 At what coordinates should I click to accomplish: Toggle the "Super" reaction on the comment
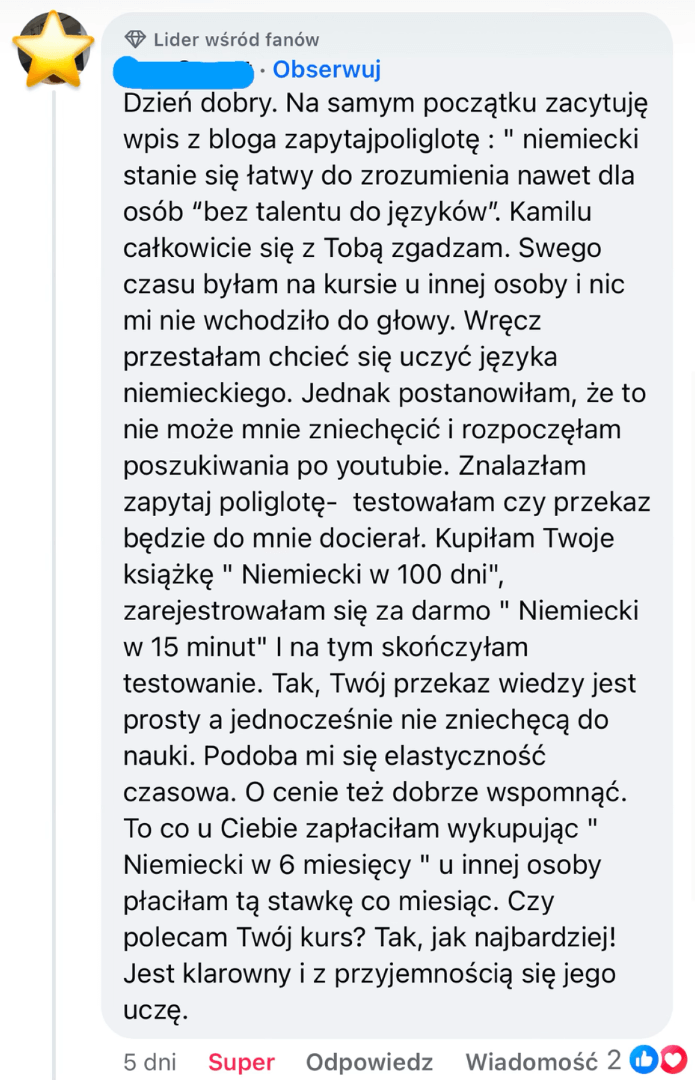click(x=241, y=1061)
